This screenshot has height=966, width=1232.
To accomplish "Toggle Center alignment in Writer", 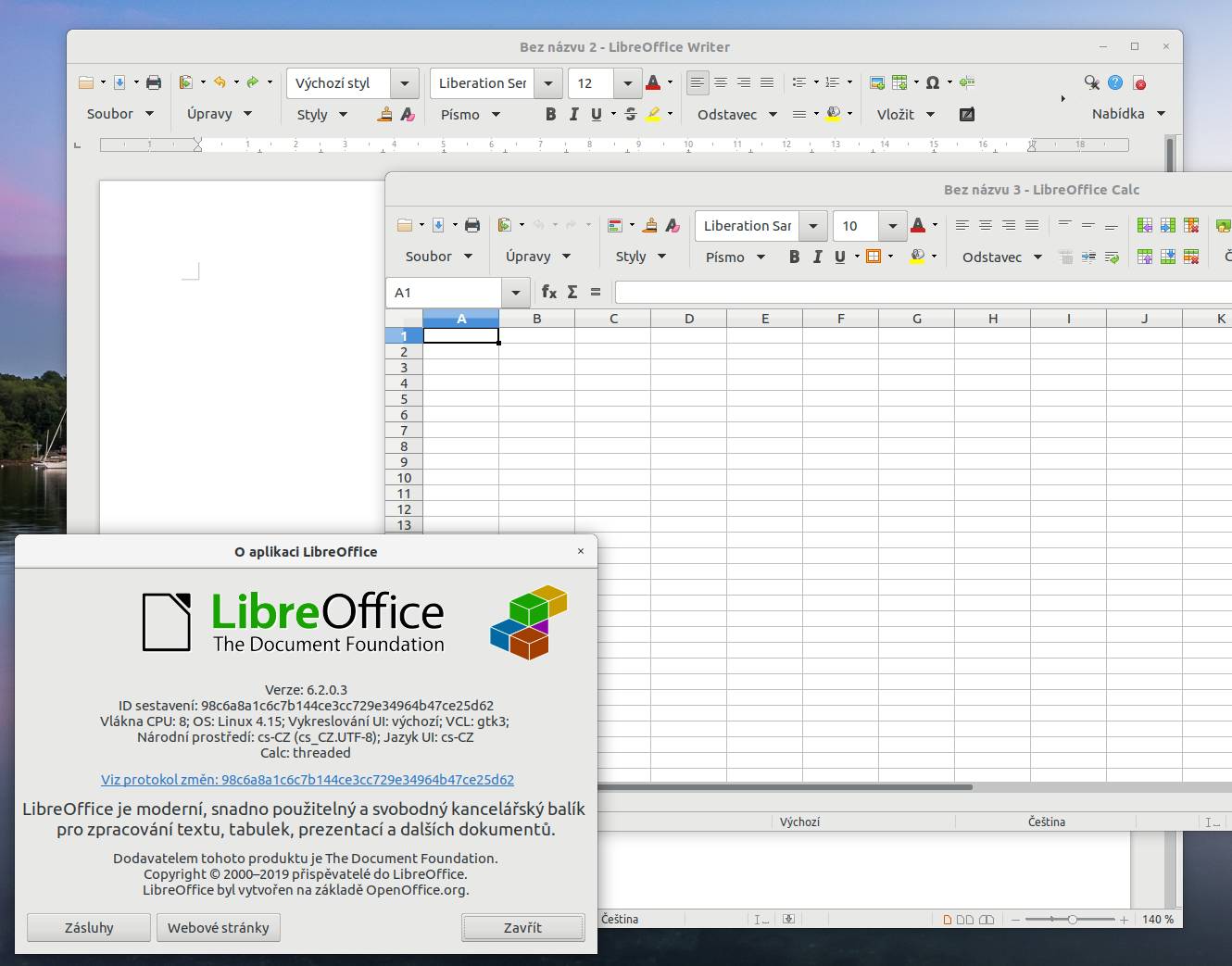I will tap(721, 82).
